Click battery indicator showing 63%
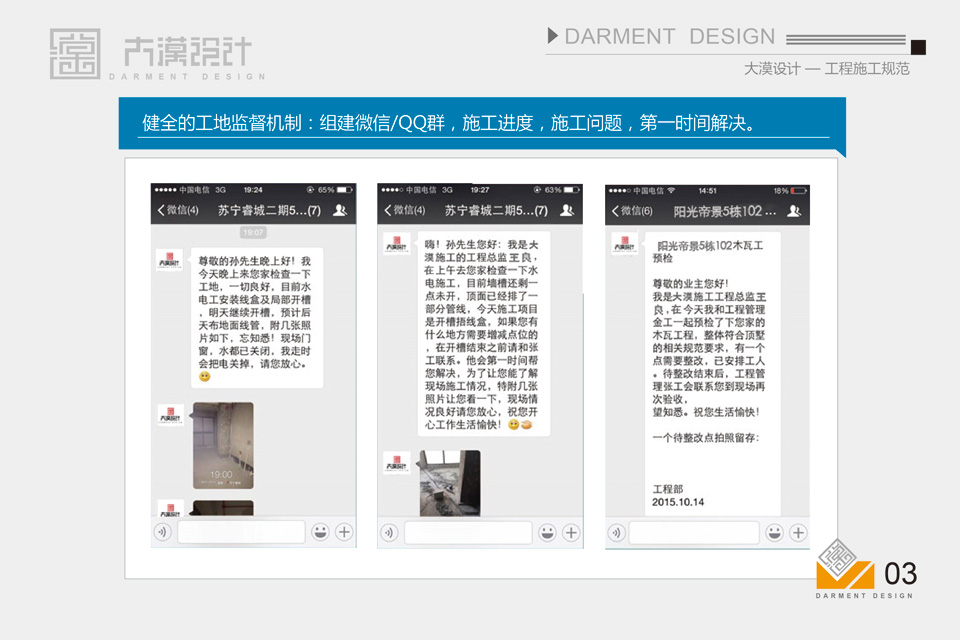 [562, 190]
